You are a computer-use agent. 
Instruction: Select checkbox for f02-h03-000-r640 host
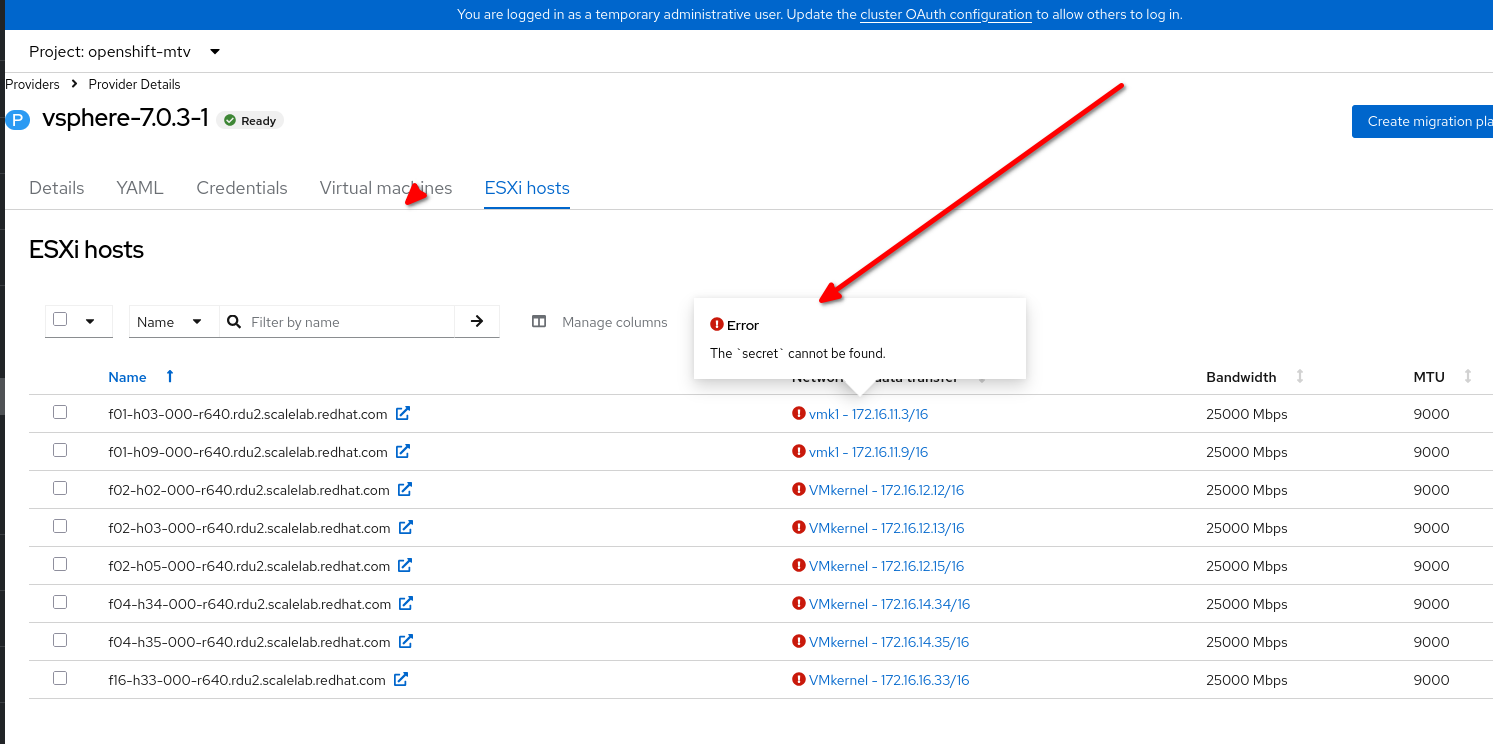pos(60,526)
